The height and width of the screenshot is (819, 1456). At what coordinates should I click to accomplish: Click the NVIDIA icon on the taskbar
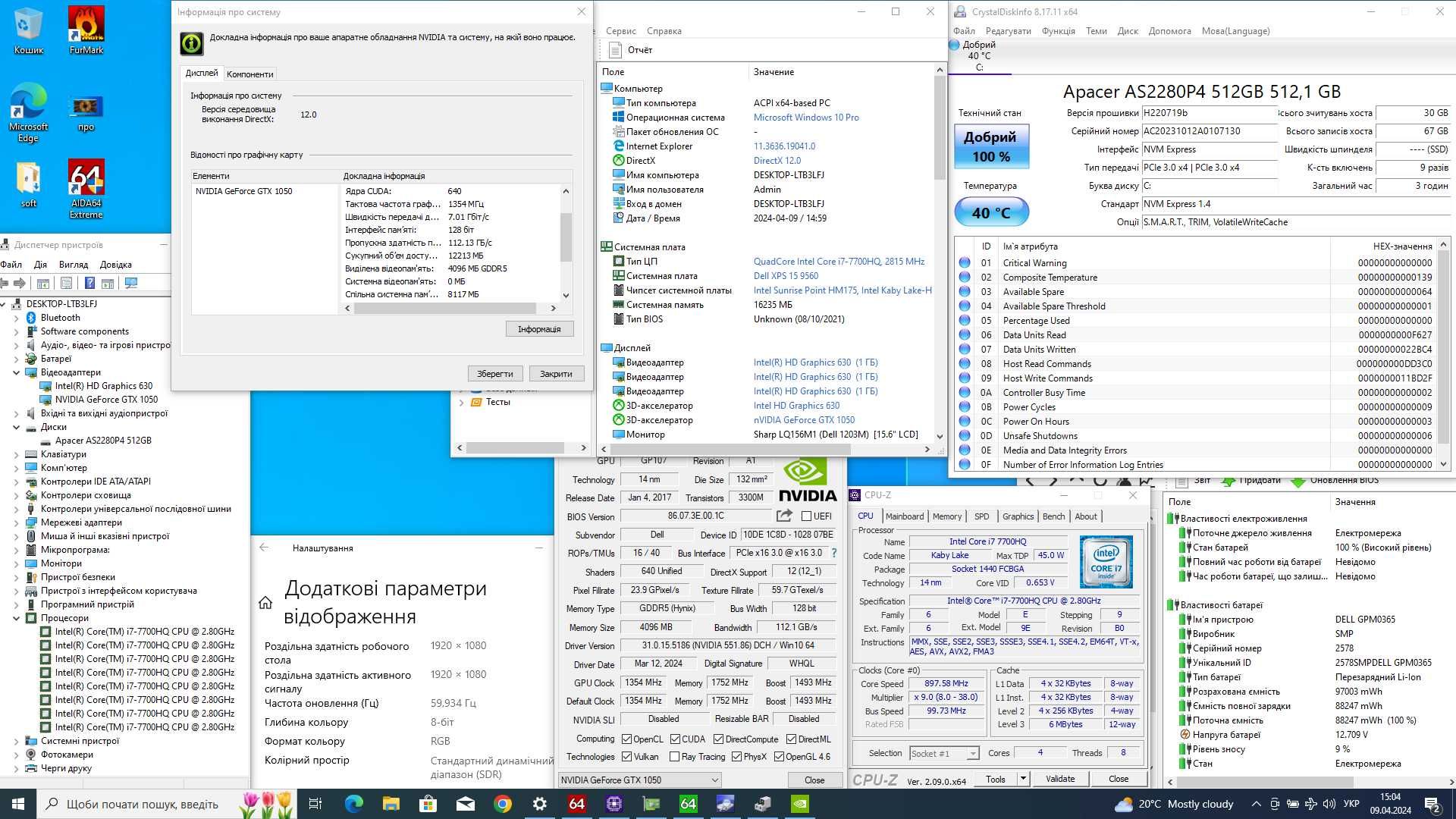point(799,804)
